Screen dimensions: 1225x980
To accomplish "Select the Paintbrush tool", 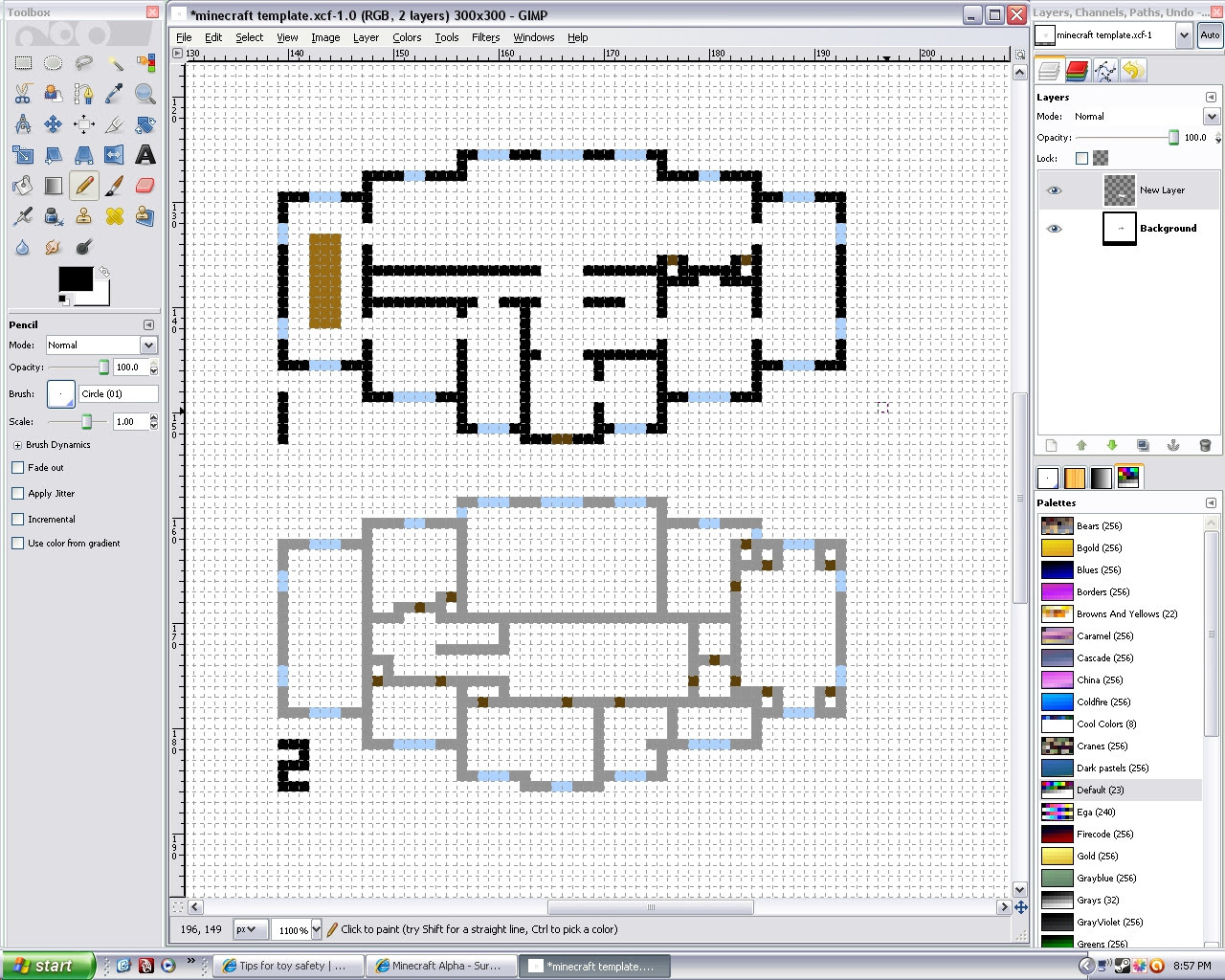I will pos(115,186).
